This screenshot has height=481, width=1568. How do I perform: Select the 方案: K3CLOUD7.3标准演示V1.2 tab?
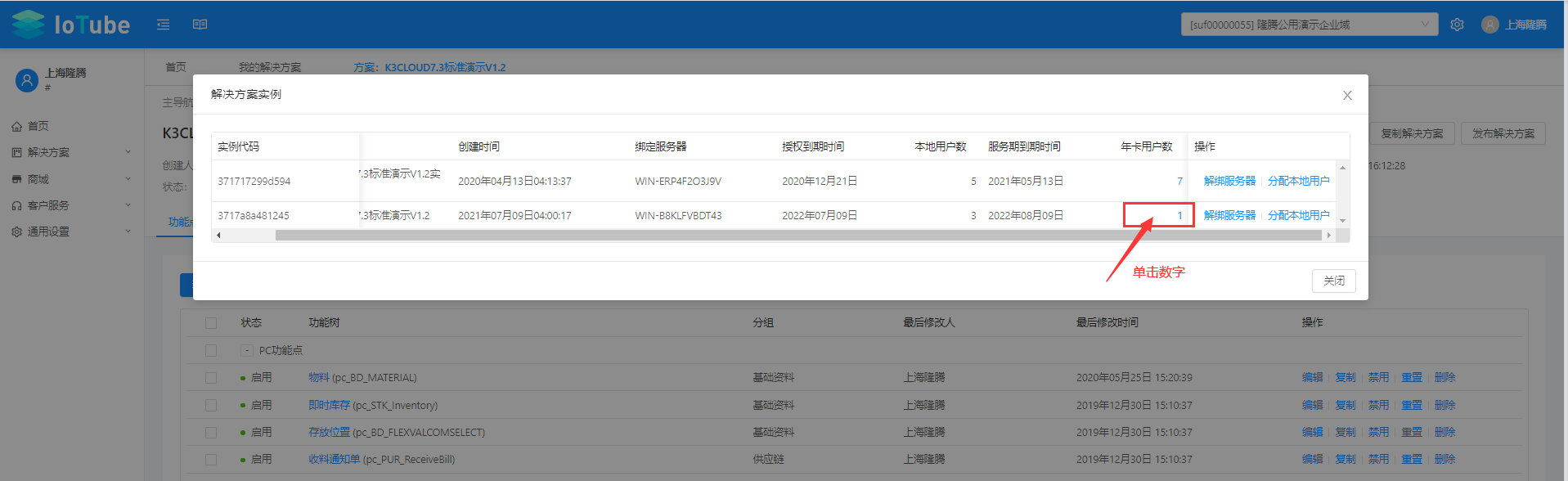click(429, 67)
